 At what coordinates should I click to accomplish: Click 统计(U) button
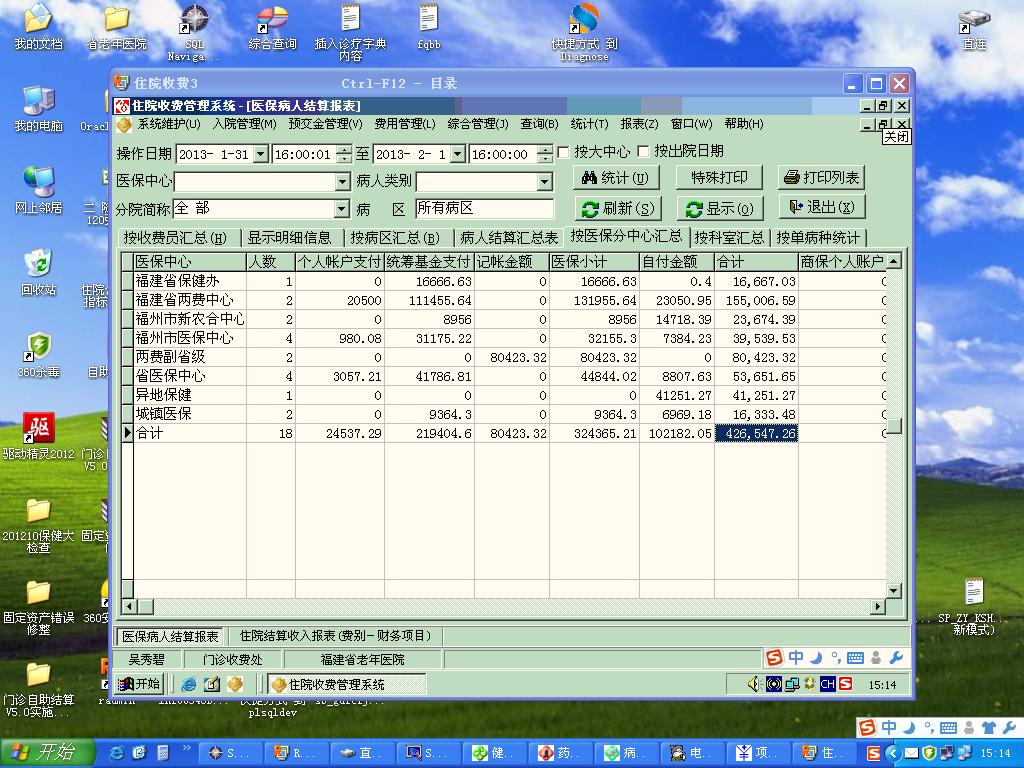pos(615,178)
